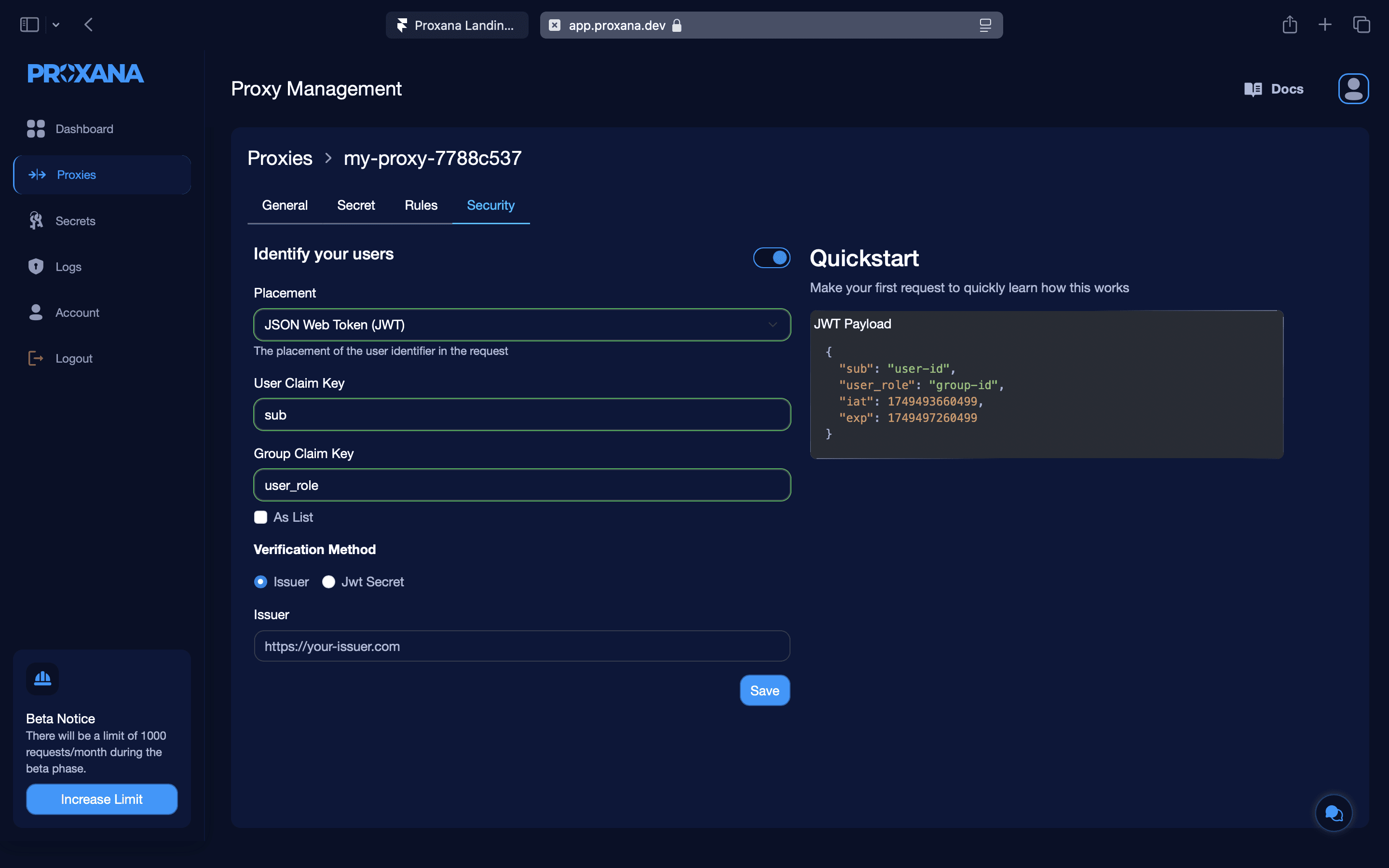Screen dimensions: 1389x868
Task: Click into the Issuer URL field
Action: click(x=522, y=646)
